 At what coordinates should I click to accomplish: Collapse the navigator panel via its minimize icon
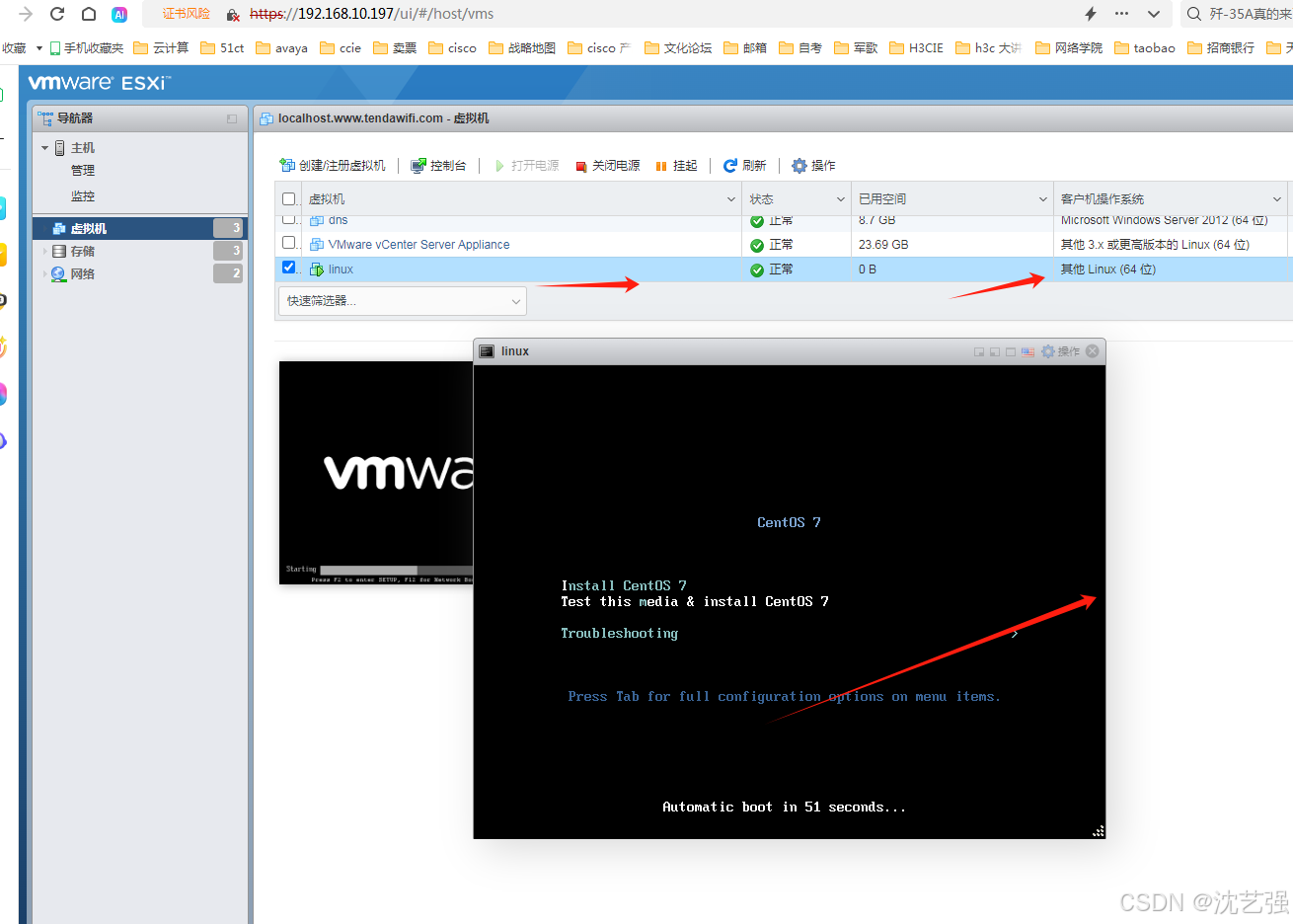point(232,118)
